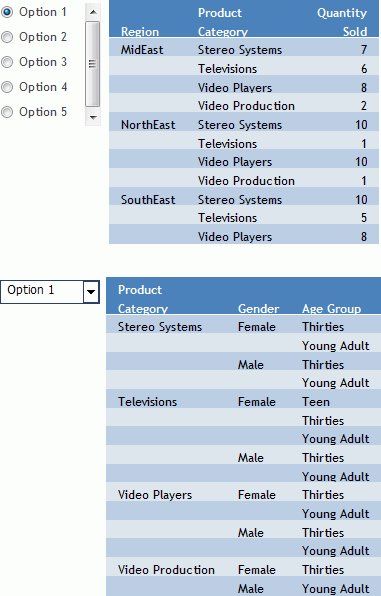
Task: Click the Option 1 combo box field
Action: pyautogui.click(x=50, y=292)
